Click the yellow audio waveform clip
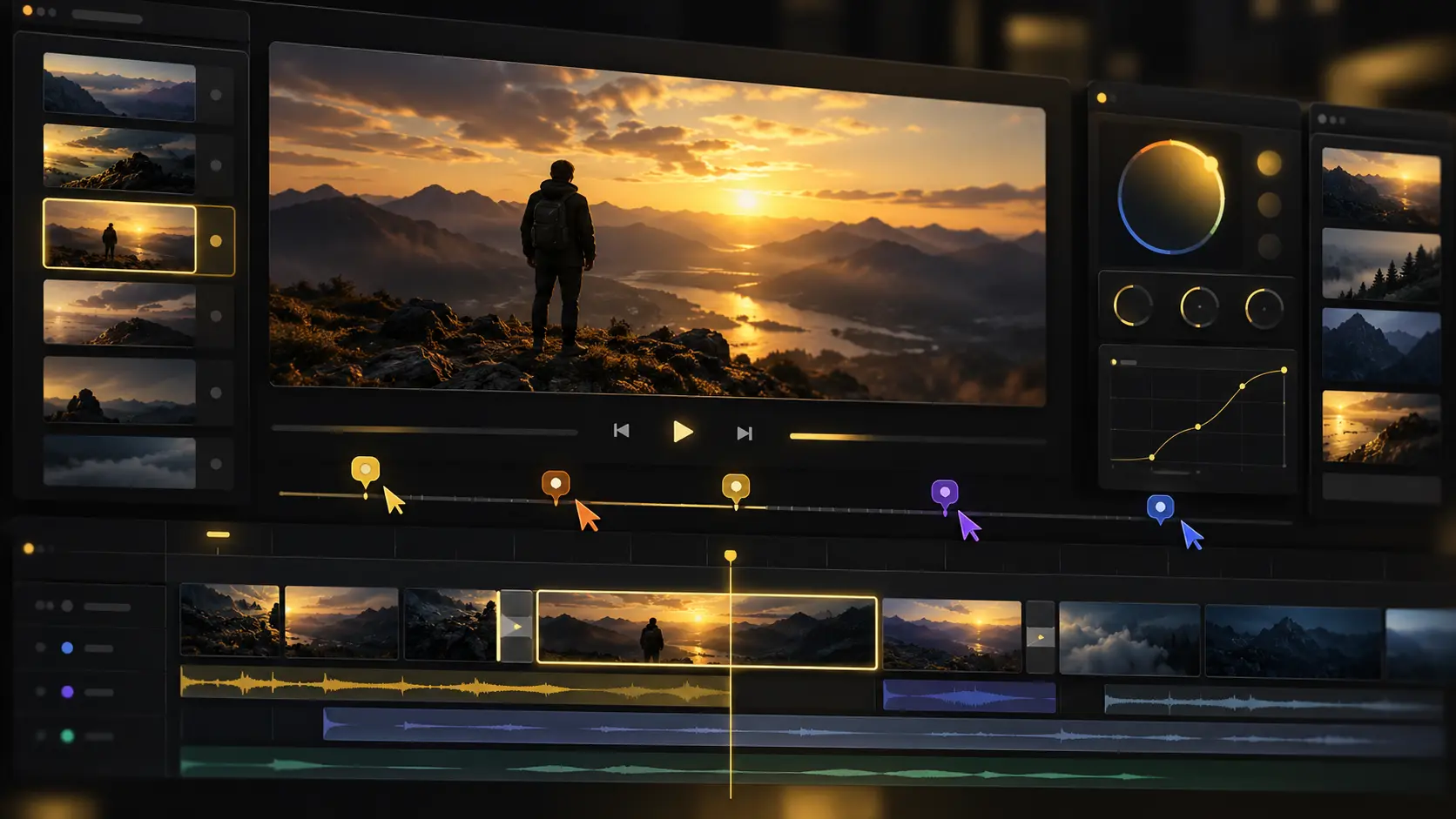This screenshot has height=819, width=1456. pyautogui.click(x=453, y=687)
